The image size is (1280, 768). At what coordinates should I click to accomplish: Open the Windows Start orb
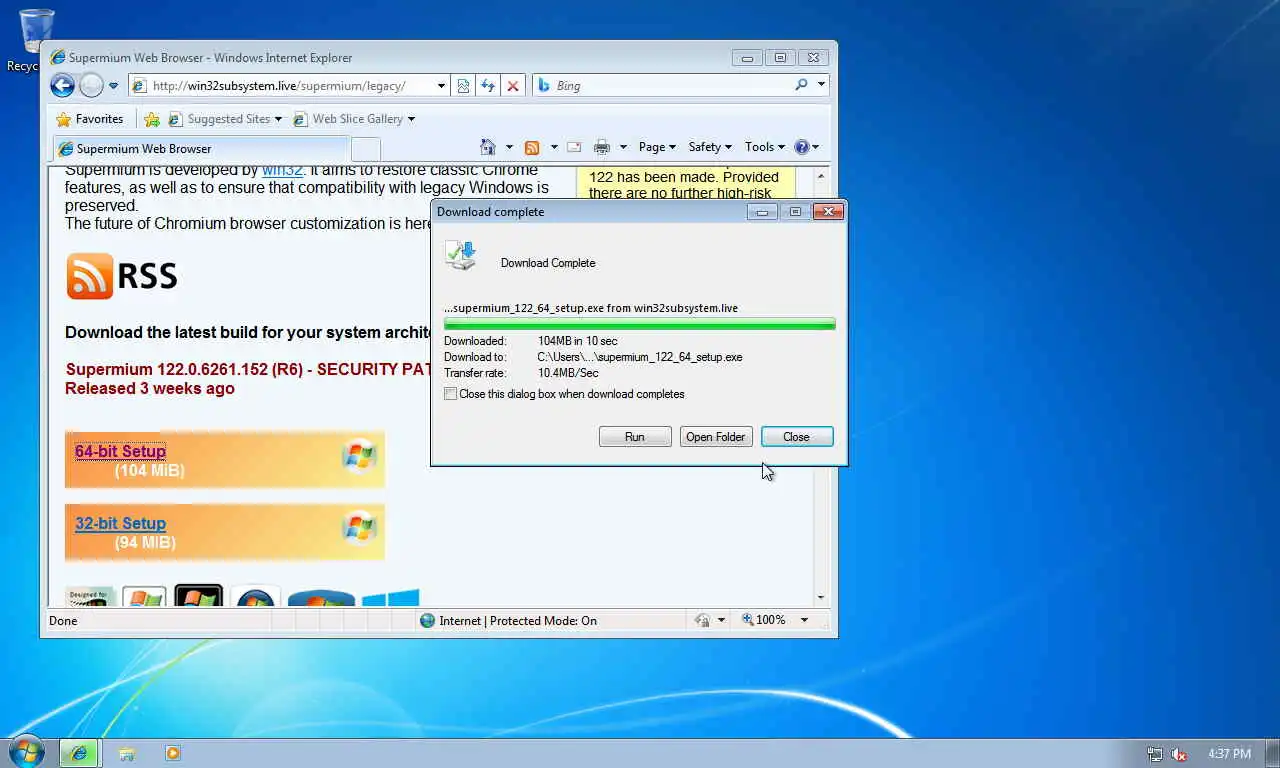pyautogui.click(x=26, y=752)
